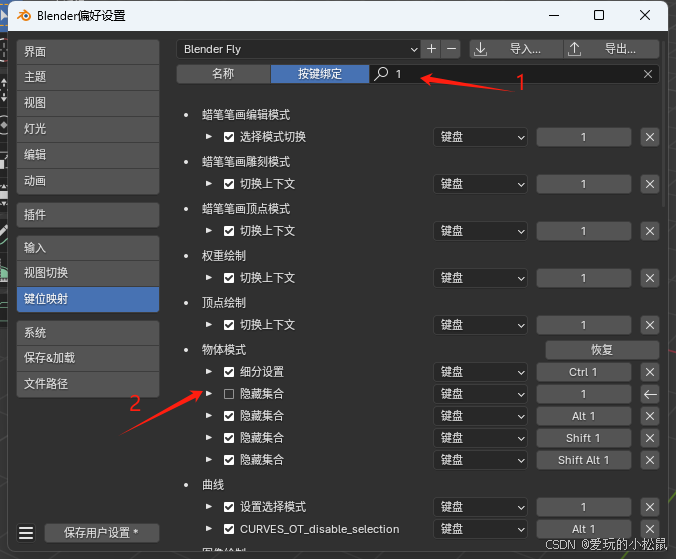This screenshot has width=676, height=559.
Task: Click the 导出 export keymap button
Action: click(611, 49)
